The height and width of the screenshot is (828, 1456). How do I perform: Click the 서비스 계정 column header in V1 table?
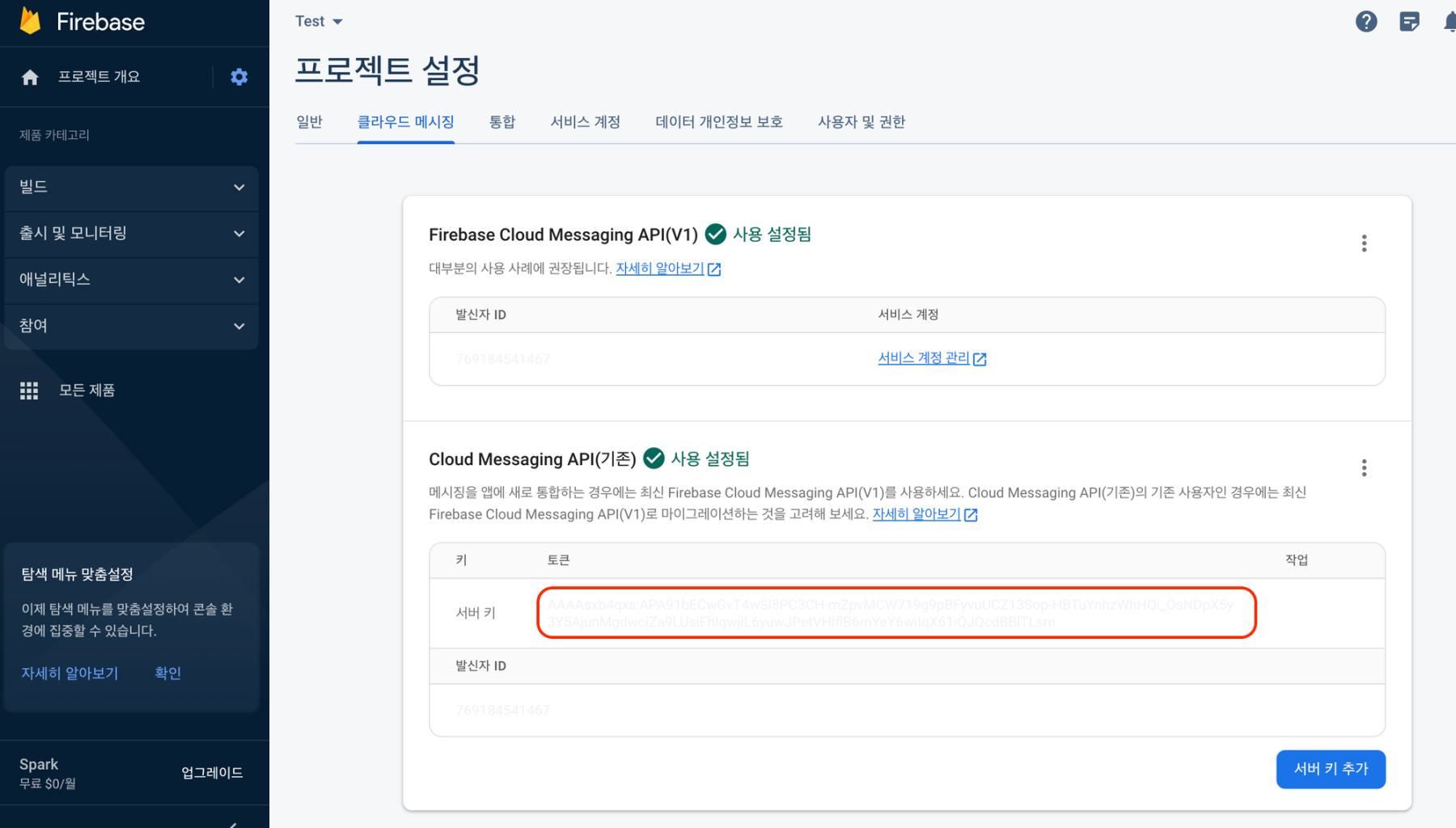[908, 315]
